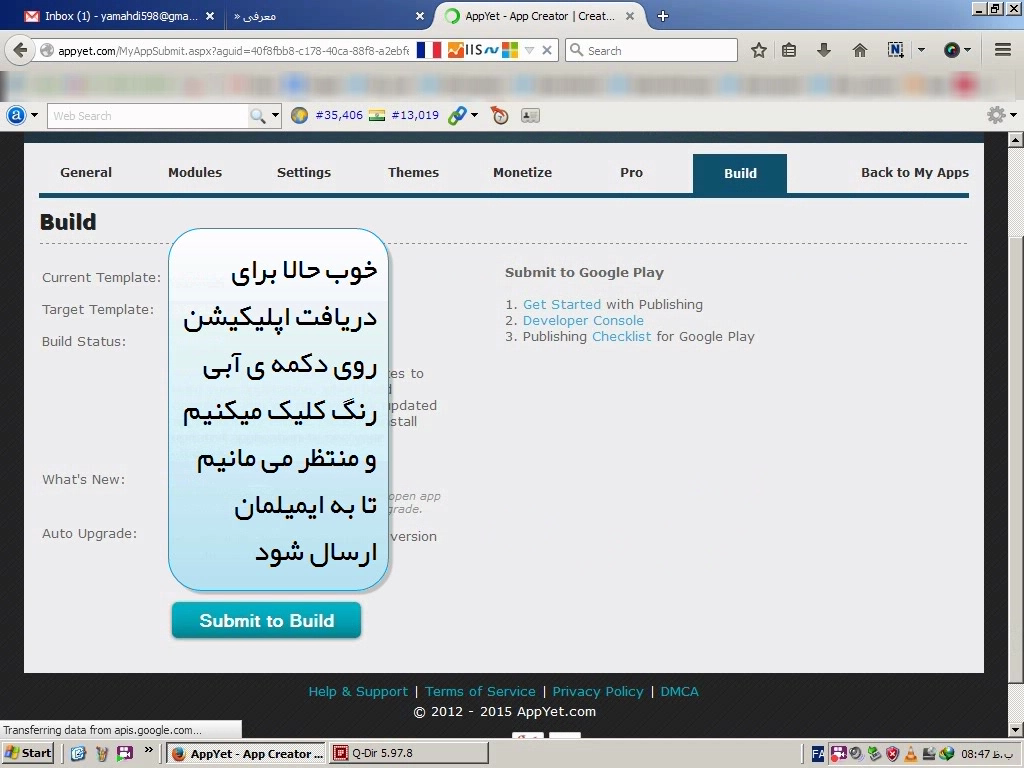Click the FA language indicator in tray
Image resolution: width=1024 pixels, height=768 pixels.
point(818,754)
